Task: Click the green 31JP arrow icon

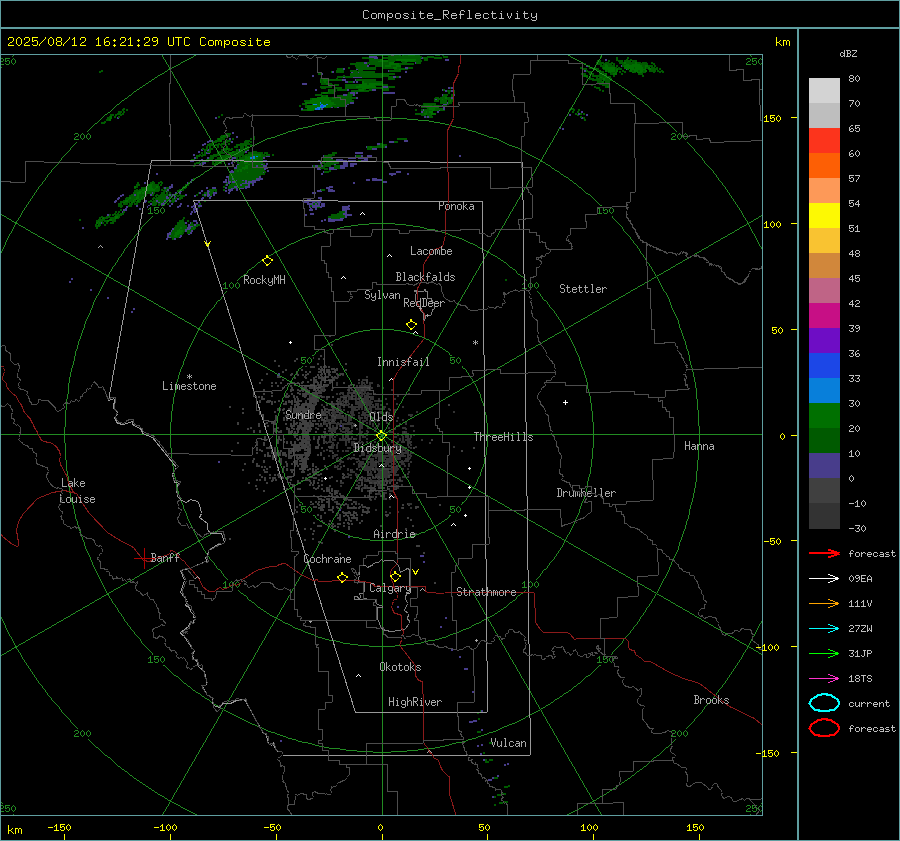Action: [824, 653]
